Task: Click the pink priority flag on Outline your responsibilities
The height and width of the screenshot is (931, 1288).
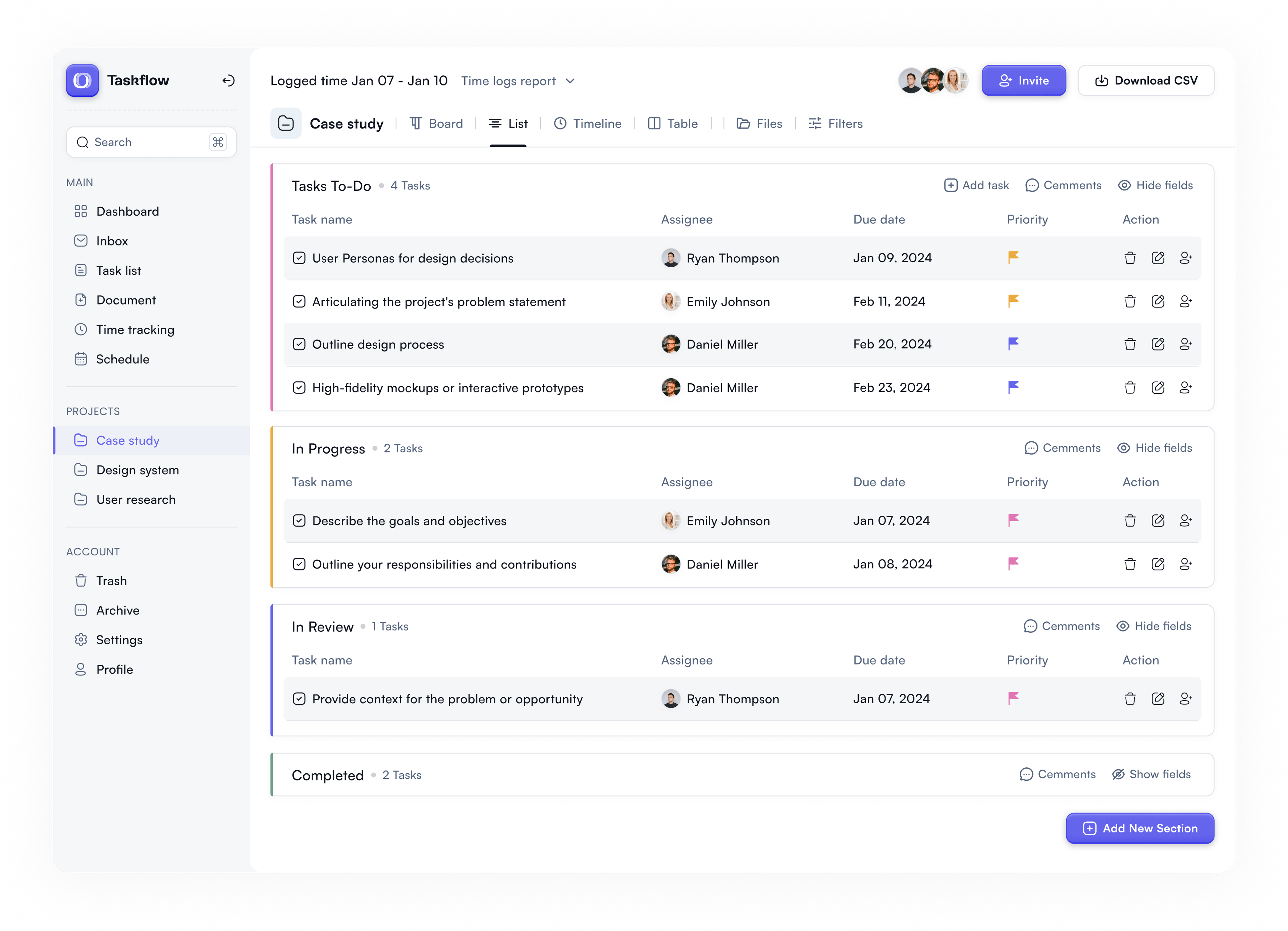Action: (x=1013, y=564)
